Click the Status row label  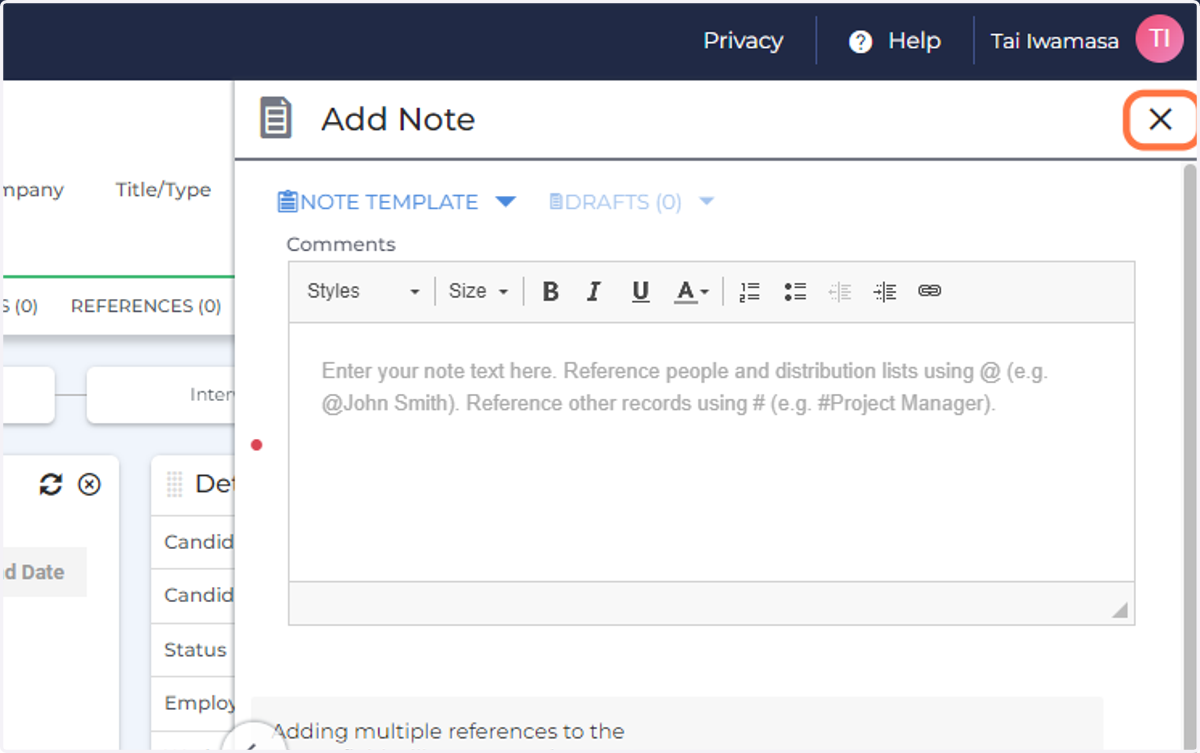pyautogui.click(x=195, y=650)
